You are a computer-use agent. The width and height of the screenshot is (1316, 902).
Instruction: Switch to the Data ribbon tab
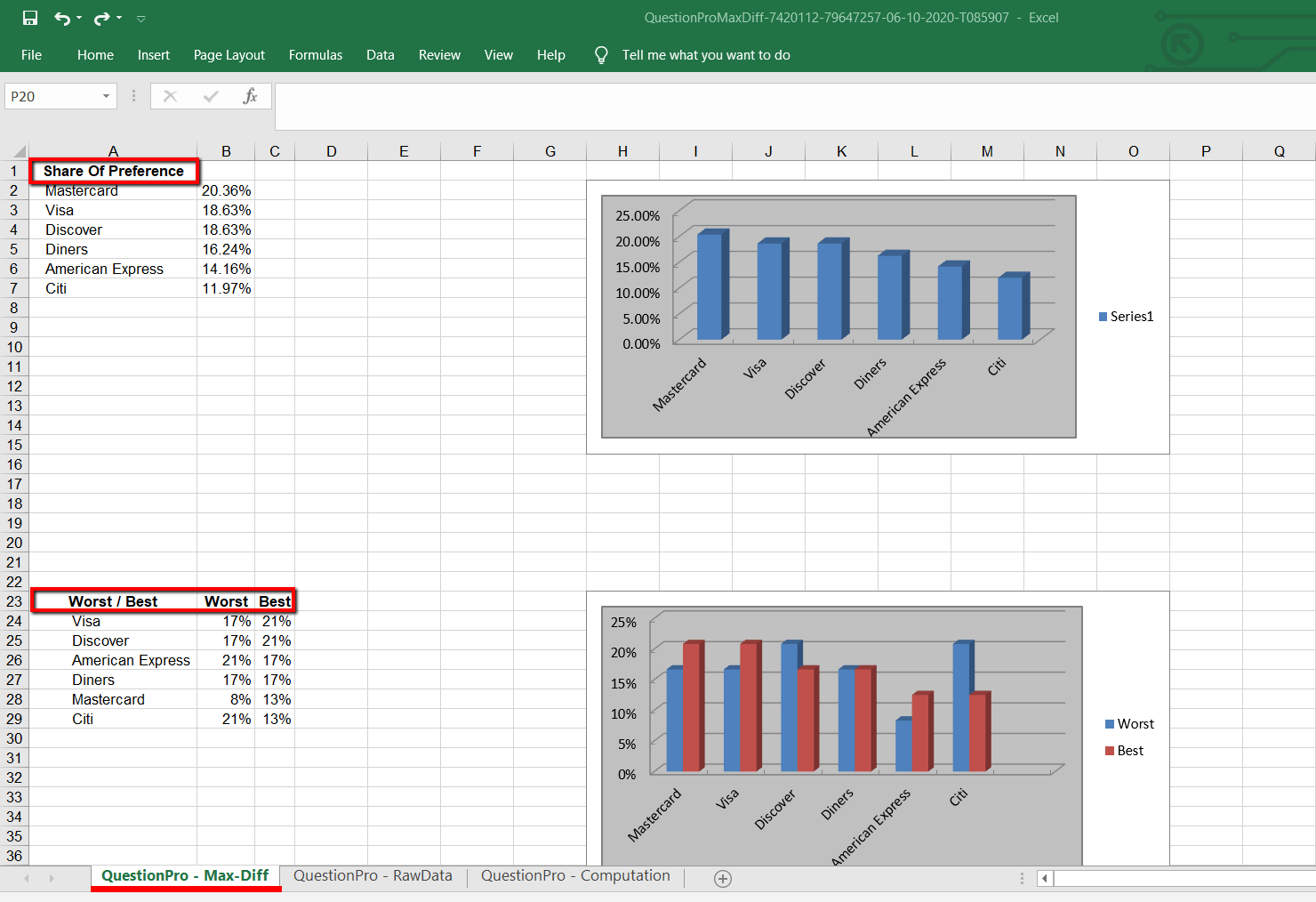coord(380,54)
